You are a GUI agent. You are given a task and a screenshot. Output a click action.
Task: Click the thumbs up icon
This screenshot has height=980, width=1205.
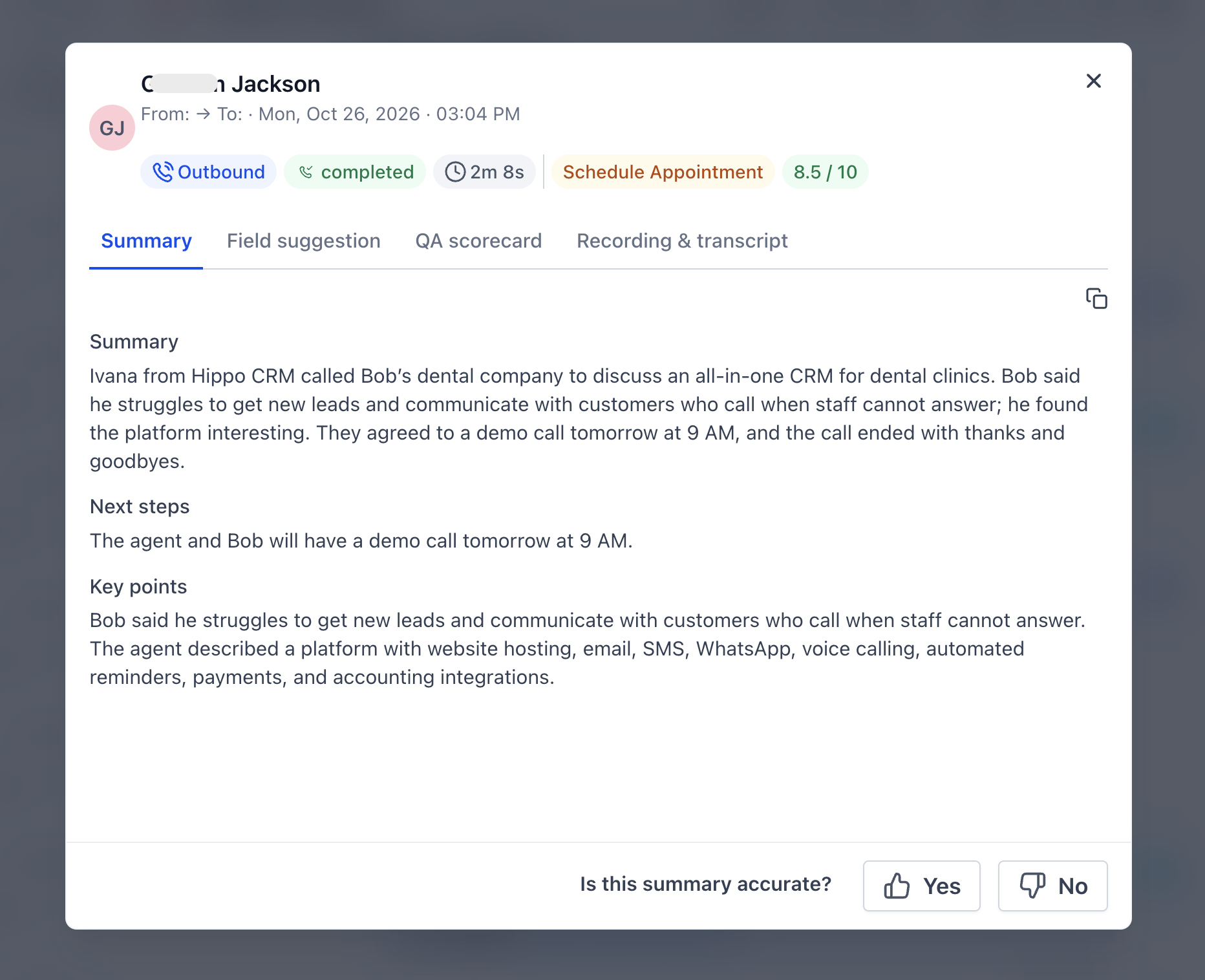[897, 886]
